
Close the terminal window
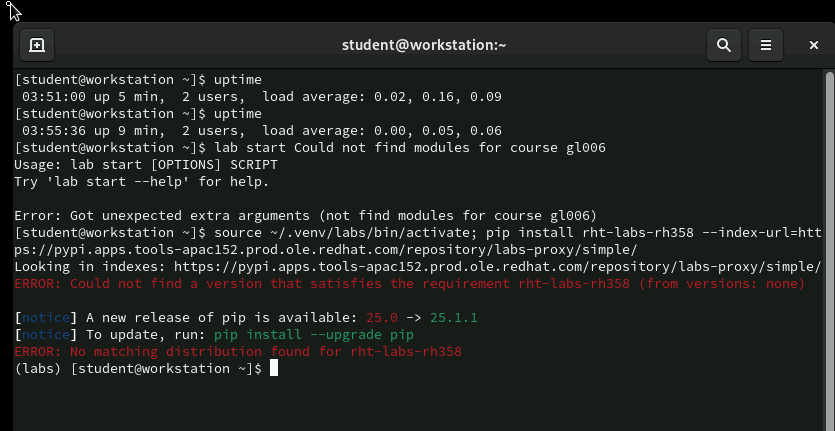pyautogui.click(x=813, y=45)
